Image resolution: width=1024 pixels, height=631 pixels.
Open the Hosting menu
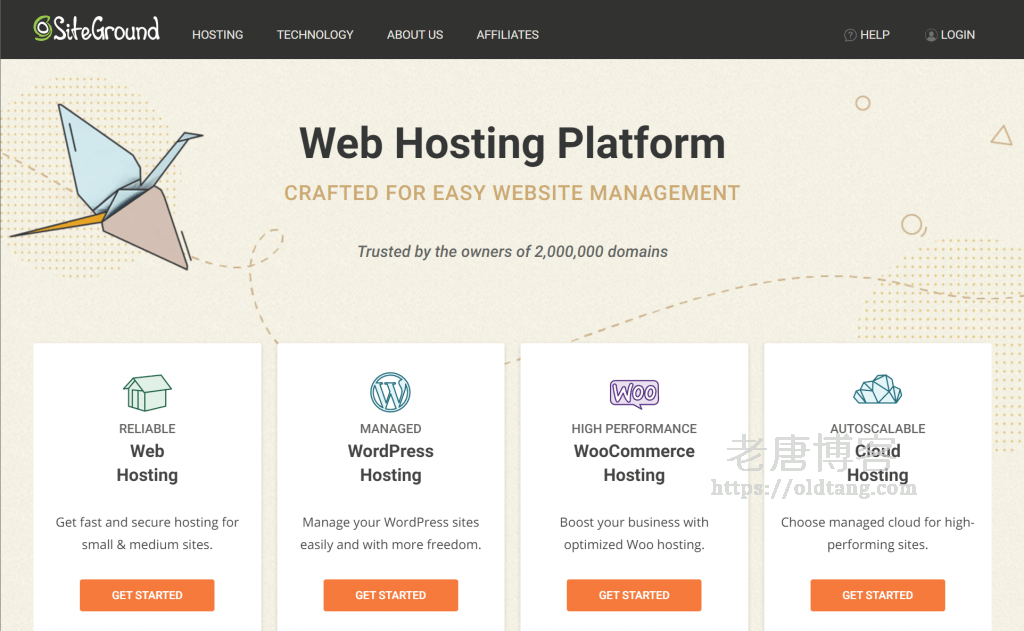tap(217, 35)
